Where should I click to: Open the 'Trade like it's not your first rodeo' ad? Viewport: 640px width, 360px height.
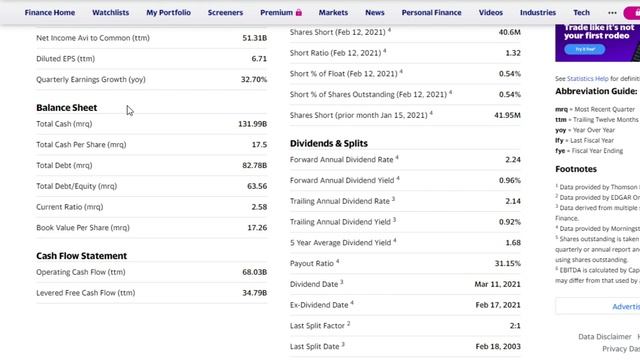pyautogui.click(x=598, y=43)
